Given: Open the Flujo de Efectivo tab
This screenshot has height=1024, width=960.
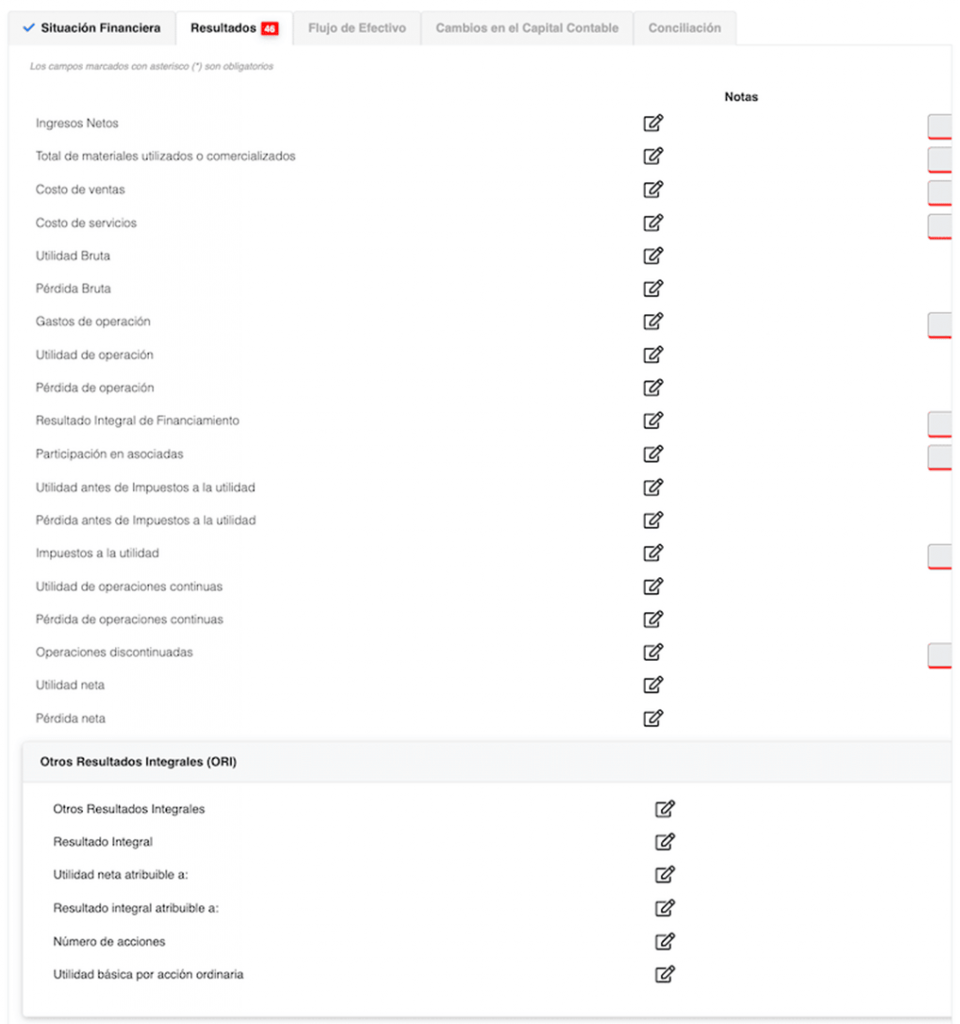Looking at the screenshot, I should [357, 28].
